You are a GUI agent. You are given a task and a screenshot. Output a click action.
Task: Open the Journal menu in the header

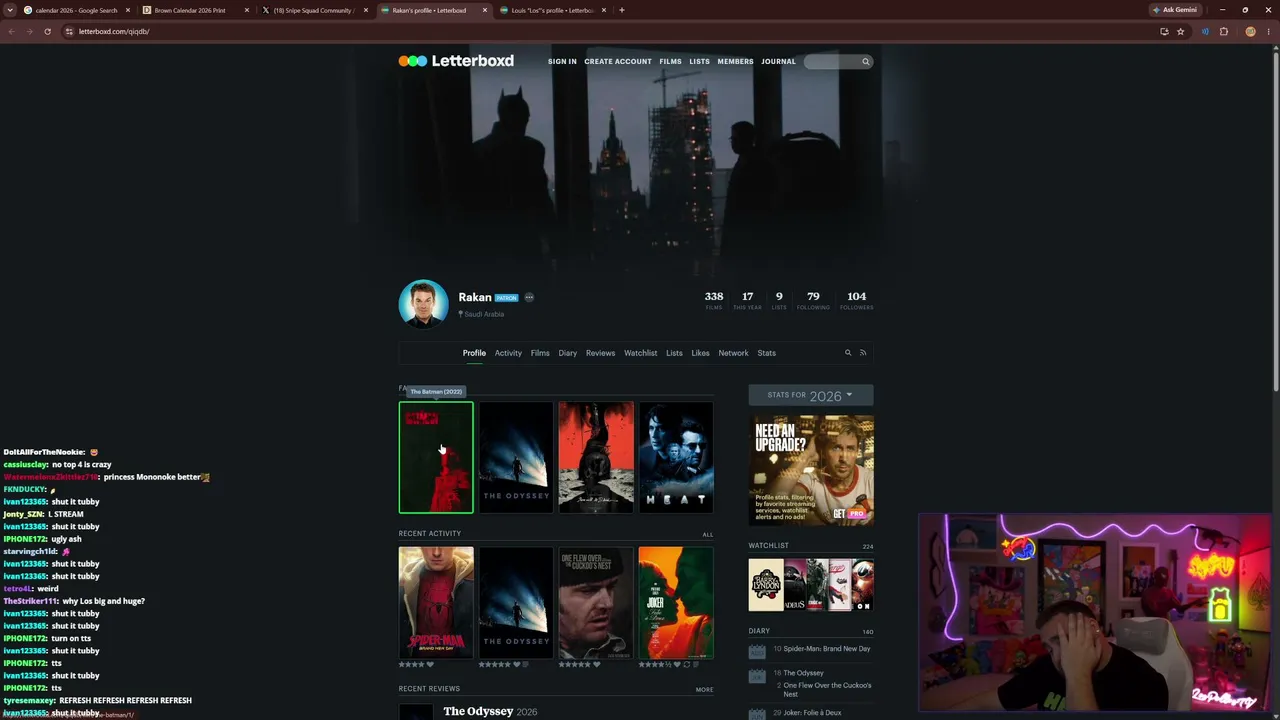(778, 62)
